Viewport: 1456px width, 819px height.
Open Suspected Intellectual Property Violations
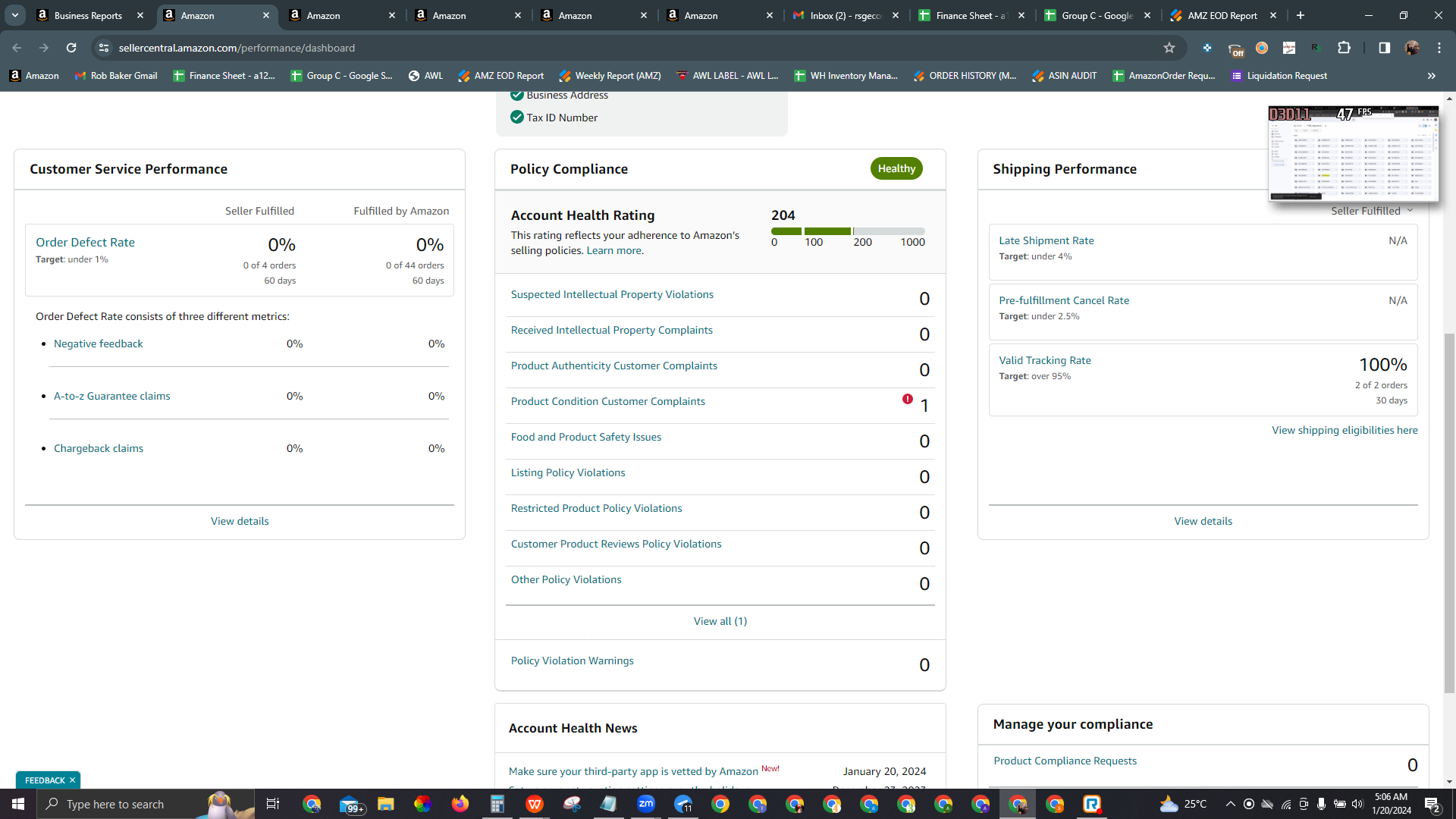(x=612, y=295)
